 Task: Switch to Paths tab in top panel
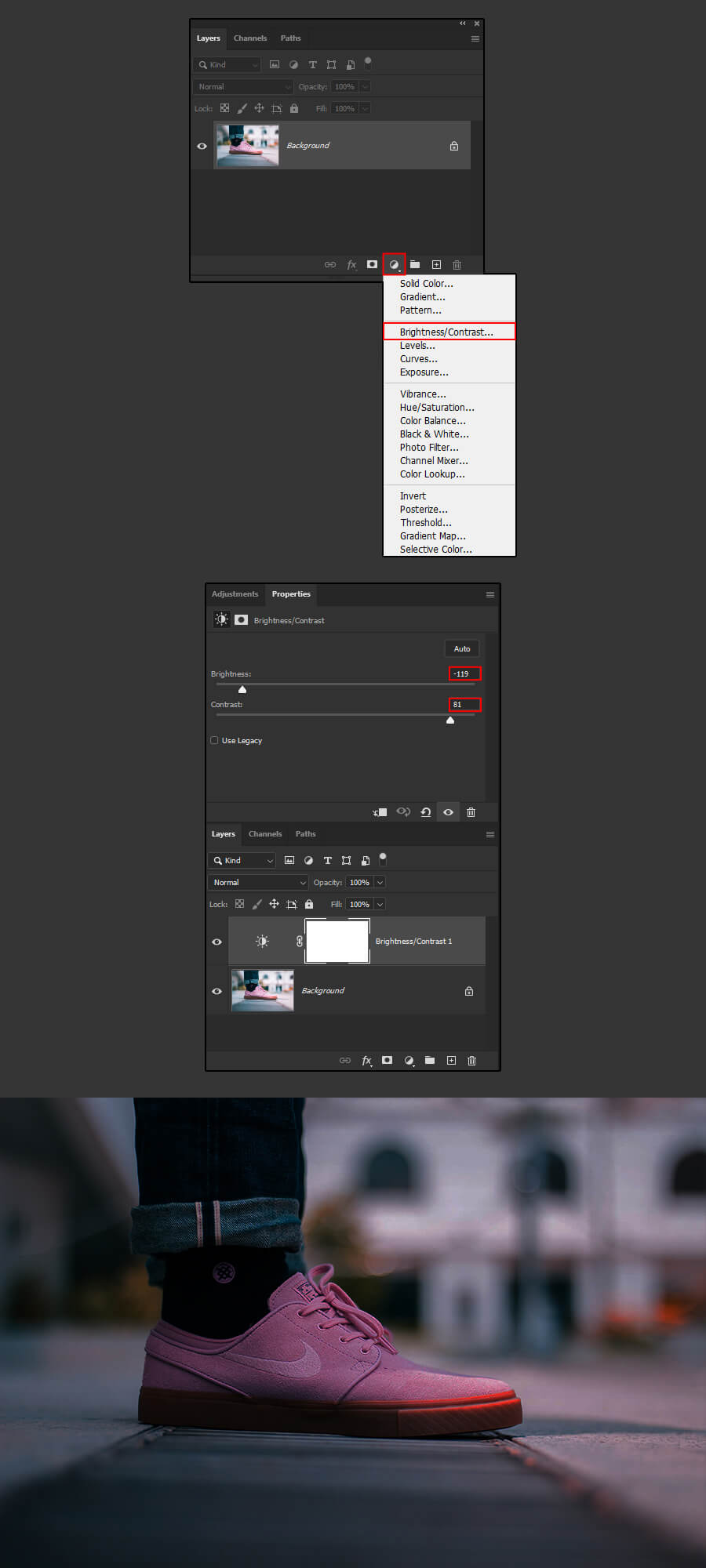pos(291,38)
